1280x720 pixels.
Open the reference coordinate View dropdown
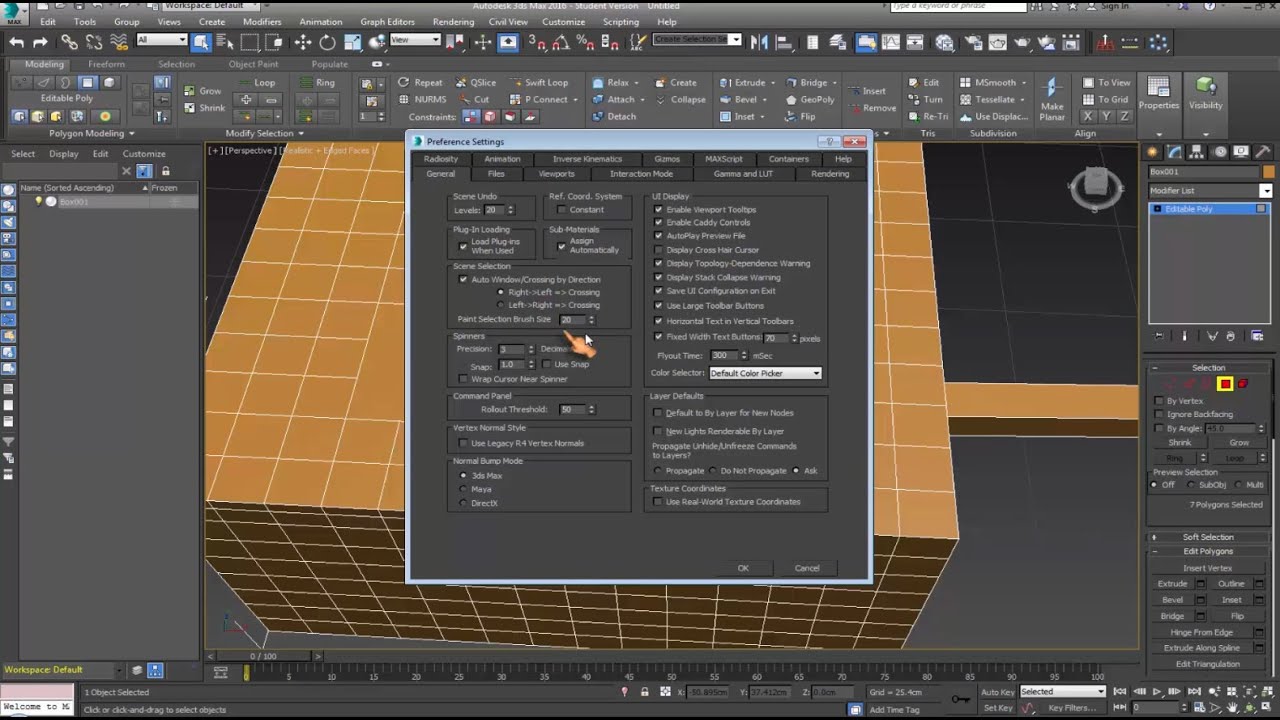(415, 40)
